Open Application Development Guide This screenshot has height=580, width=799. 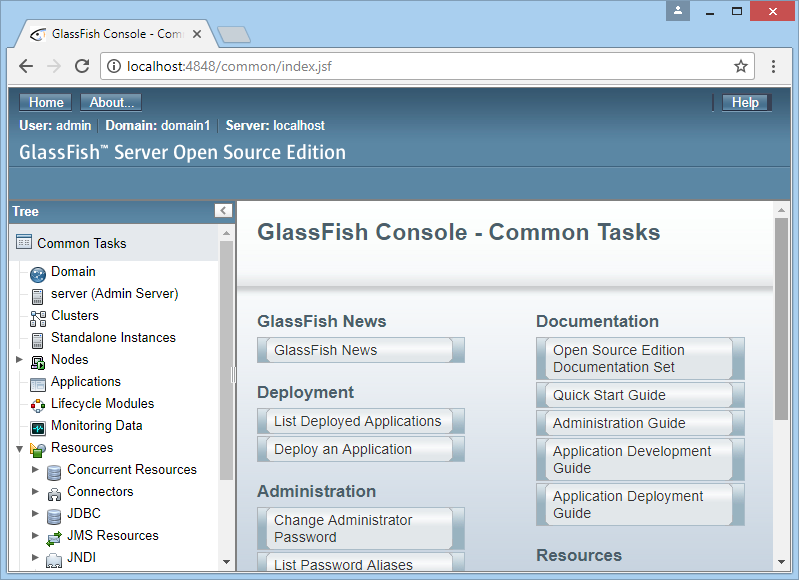coord(640,460)
